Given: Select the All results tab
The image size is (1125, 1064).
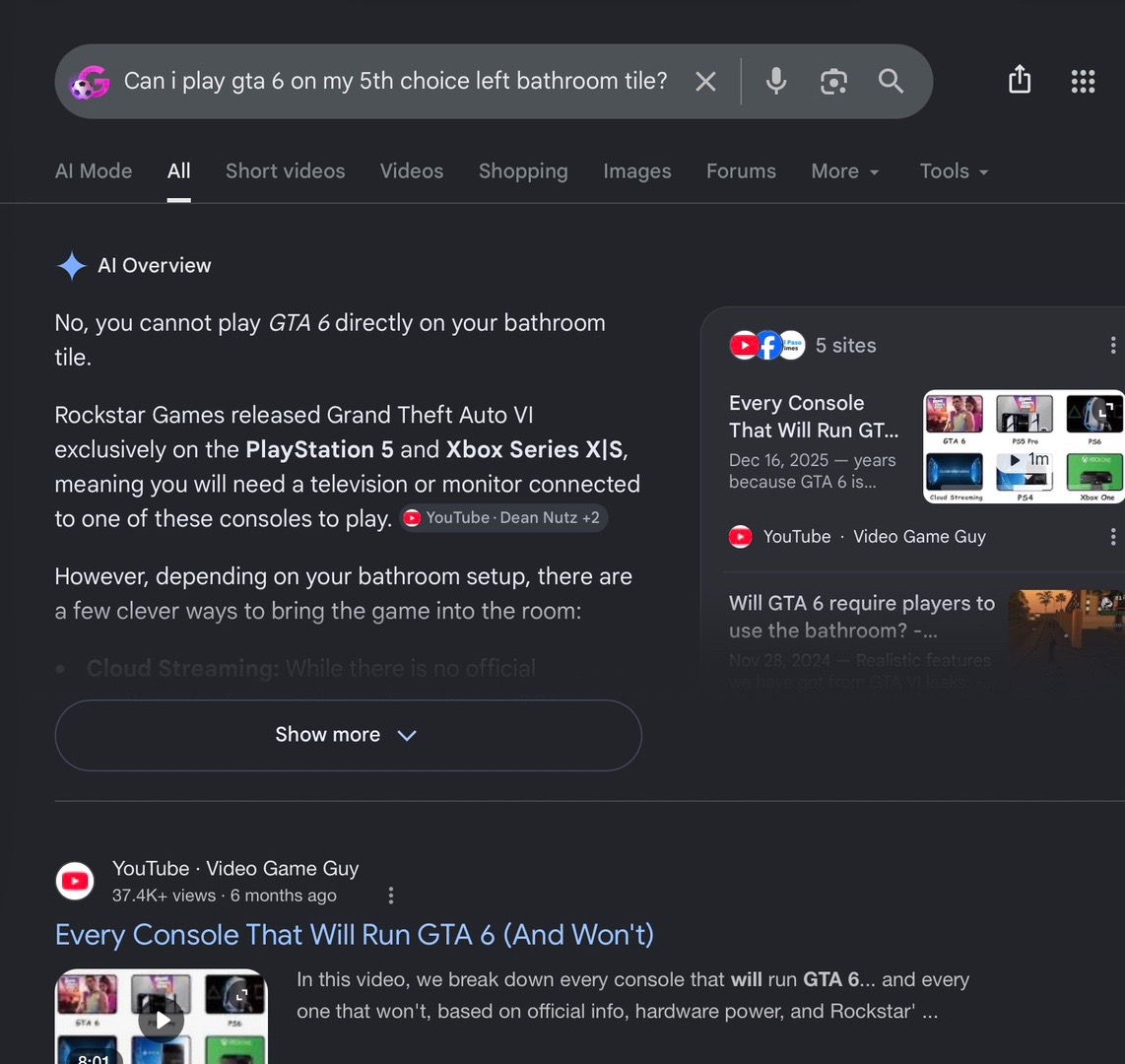Looking at the screenshot, I should click(x=178, y=170).
